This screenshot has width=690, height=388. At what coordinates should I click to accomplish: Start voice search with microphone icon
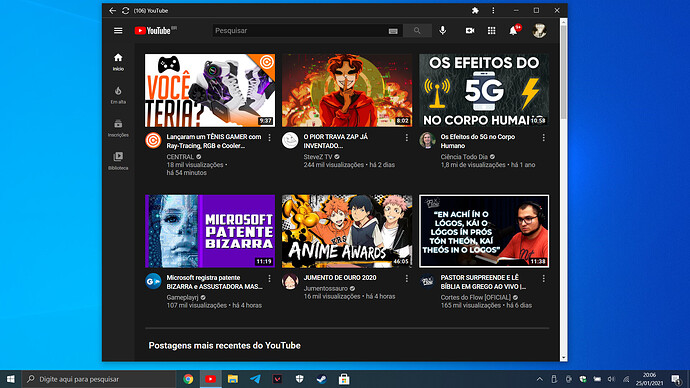pyautogui.click(x=443, y=30)
